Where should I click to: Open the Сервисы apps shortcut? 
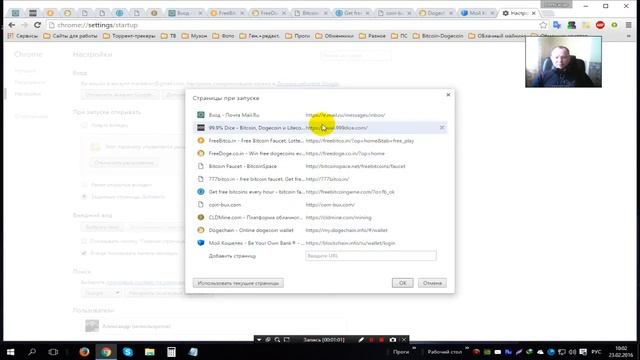click(x=23, y=36)
